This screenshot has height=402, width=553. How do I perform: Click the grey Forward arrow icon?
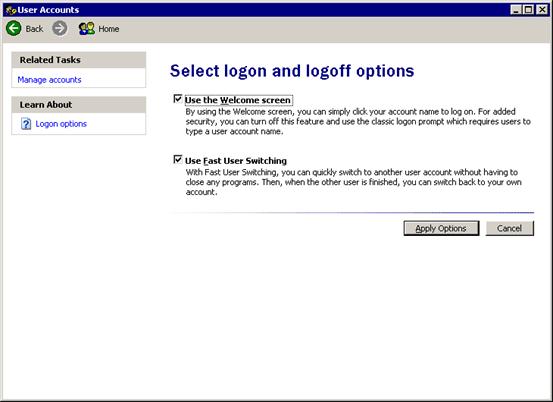pyautogui.click(x=60, y=28)
